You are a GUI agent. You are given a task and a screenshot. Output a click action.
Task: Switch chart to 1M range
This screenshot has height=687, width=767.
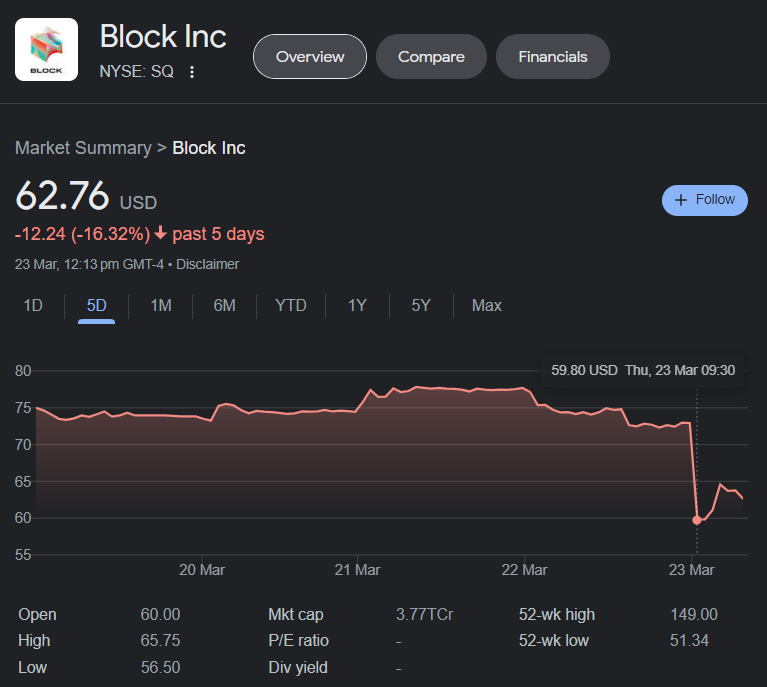(x=161, y=305)
